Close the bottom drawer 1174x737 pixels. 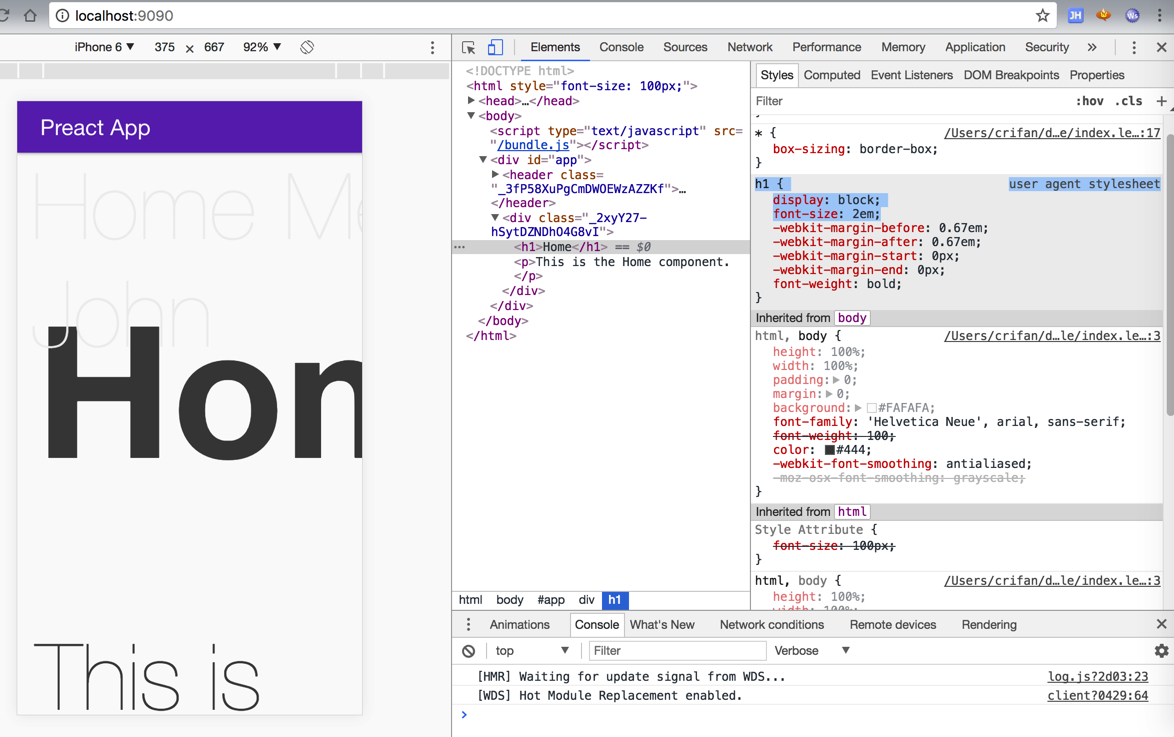pyautogui.click(x=1161, y=624)
